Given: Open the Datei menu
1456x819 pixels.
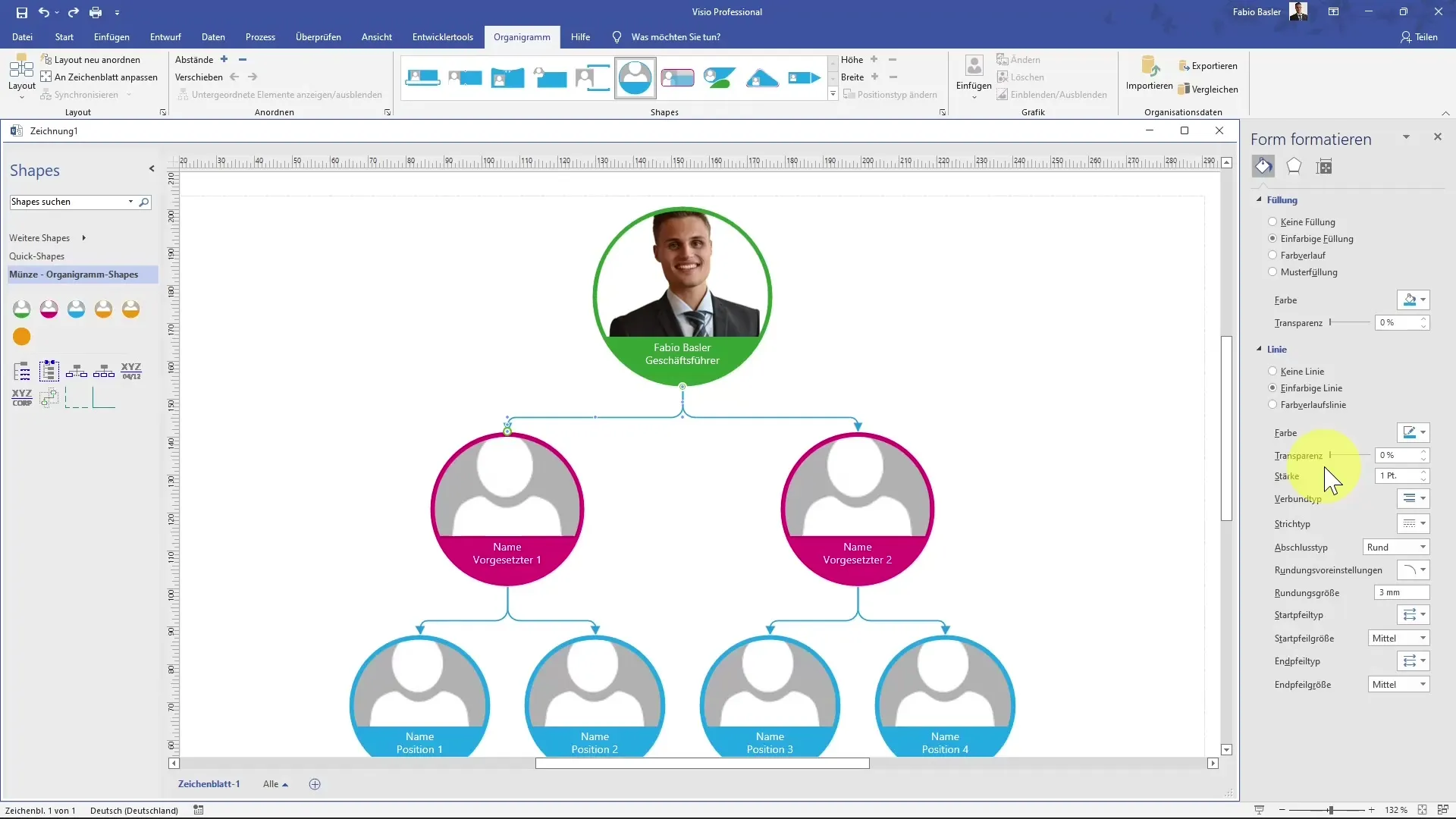Looking at the screenshot, I should (x=22, y=37).
